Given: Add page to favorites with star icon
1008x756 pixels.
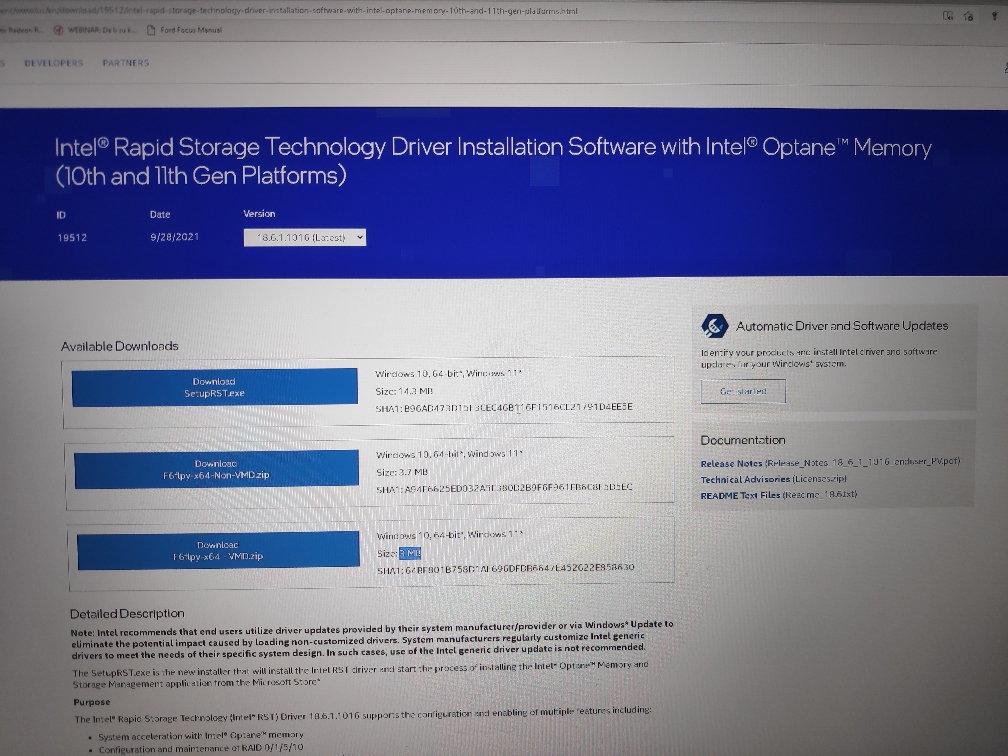Looking at the screenshot, I should click(968, 16).
